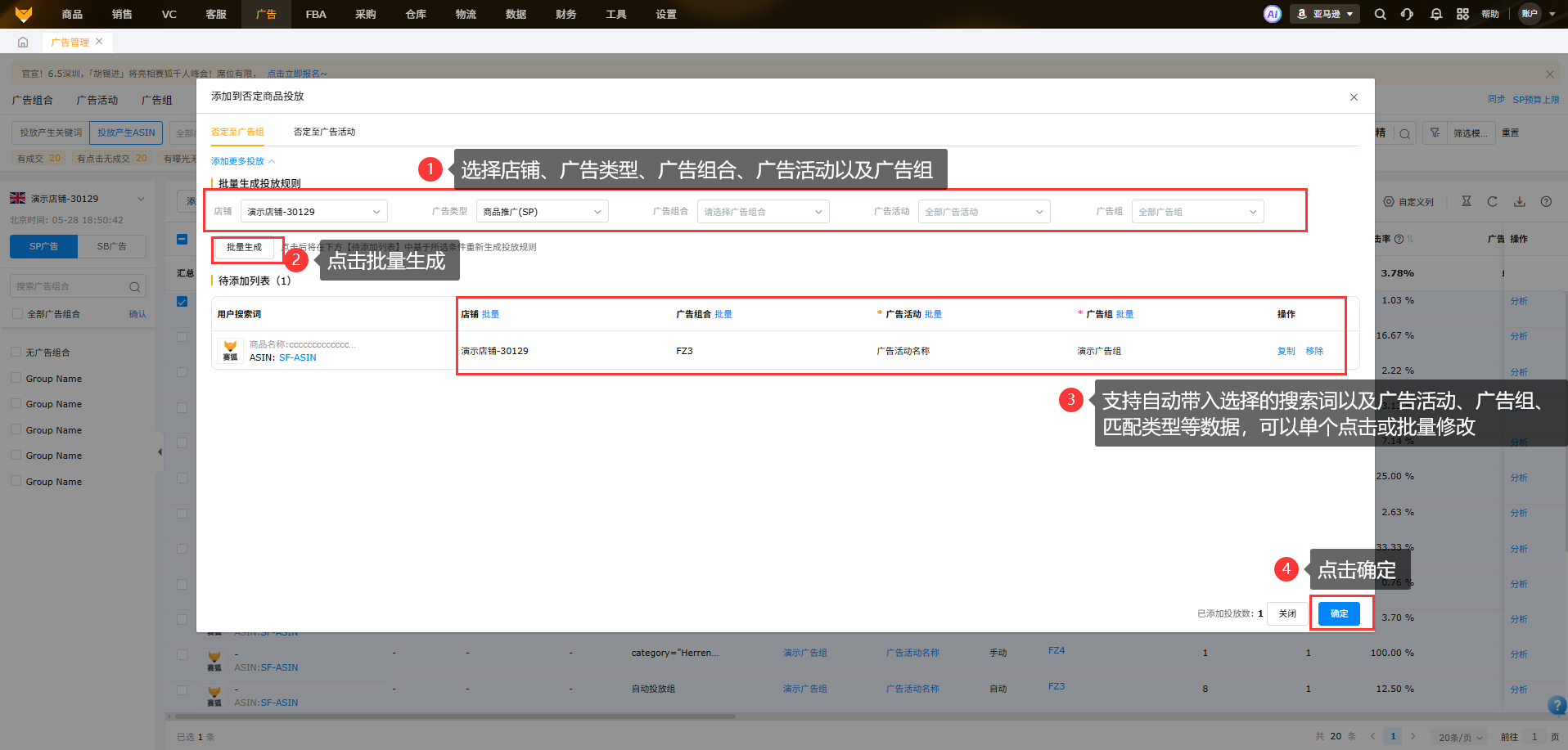Click the blue 确定 button

(x=1339, y=613)
